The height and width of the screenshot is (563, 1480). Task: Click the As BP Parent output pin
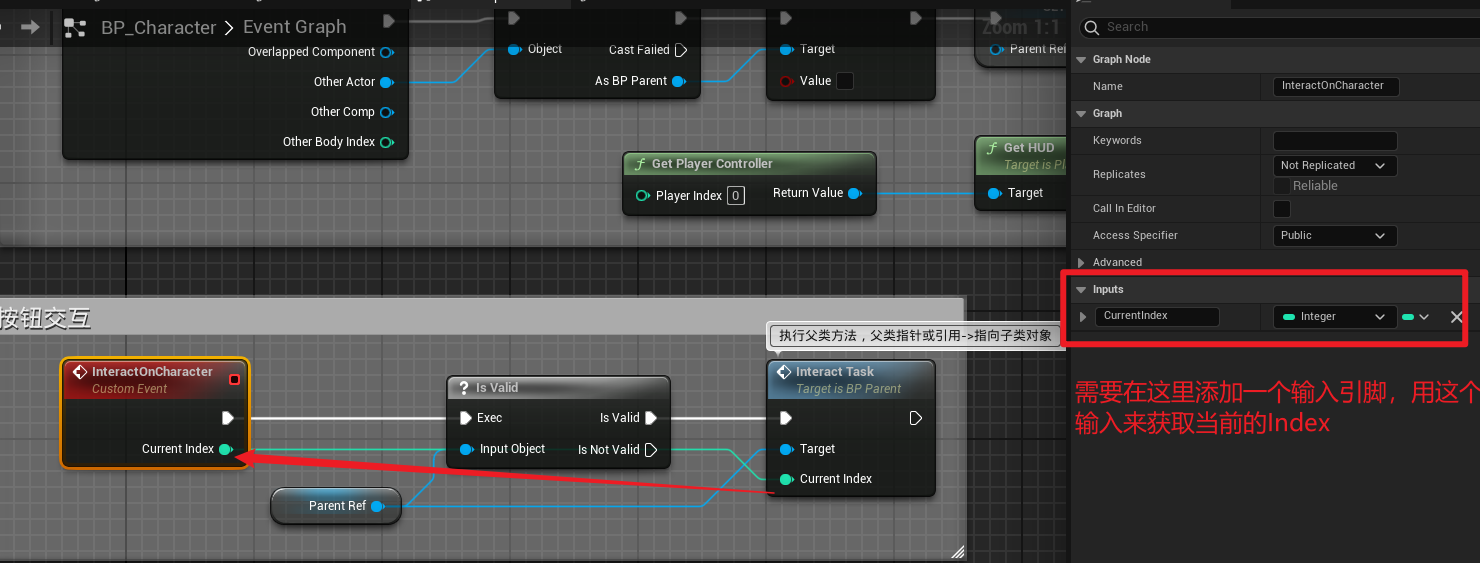pos(679,81)
